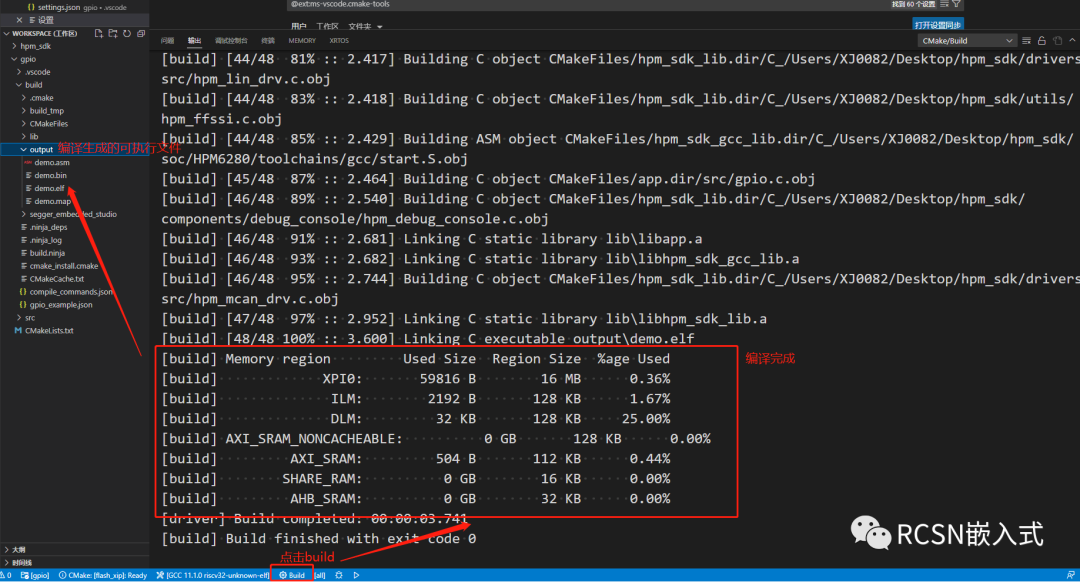The width and height of the screenshot is (1080, 582).
Task: Open demo.bin file
Action: [x=50, y=176]
